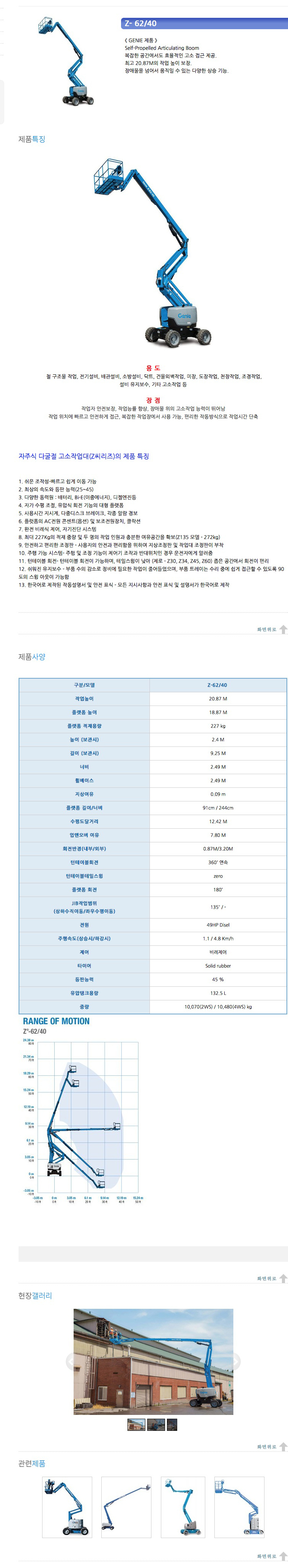This screenshot has height=1568, width=288.
Task: Click the 10,070(2WS) / 10,480(4WS) kg weight value
Action: pyautogui.click(x=218, y=1007)
